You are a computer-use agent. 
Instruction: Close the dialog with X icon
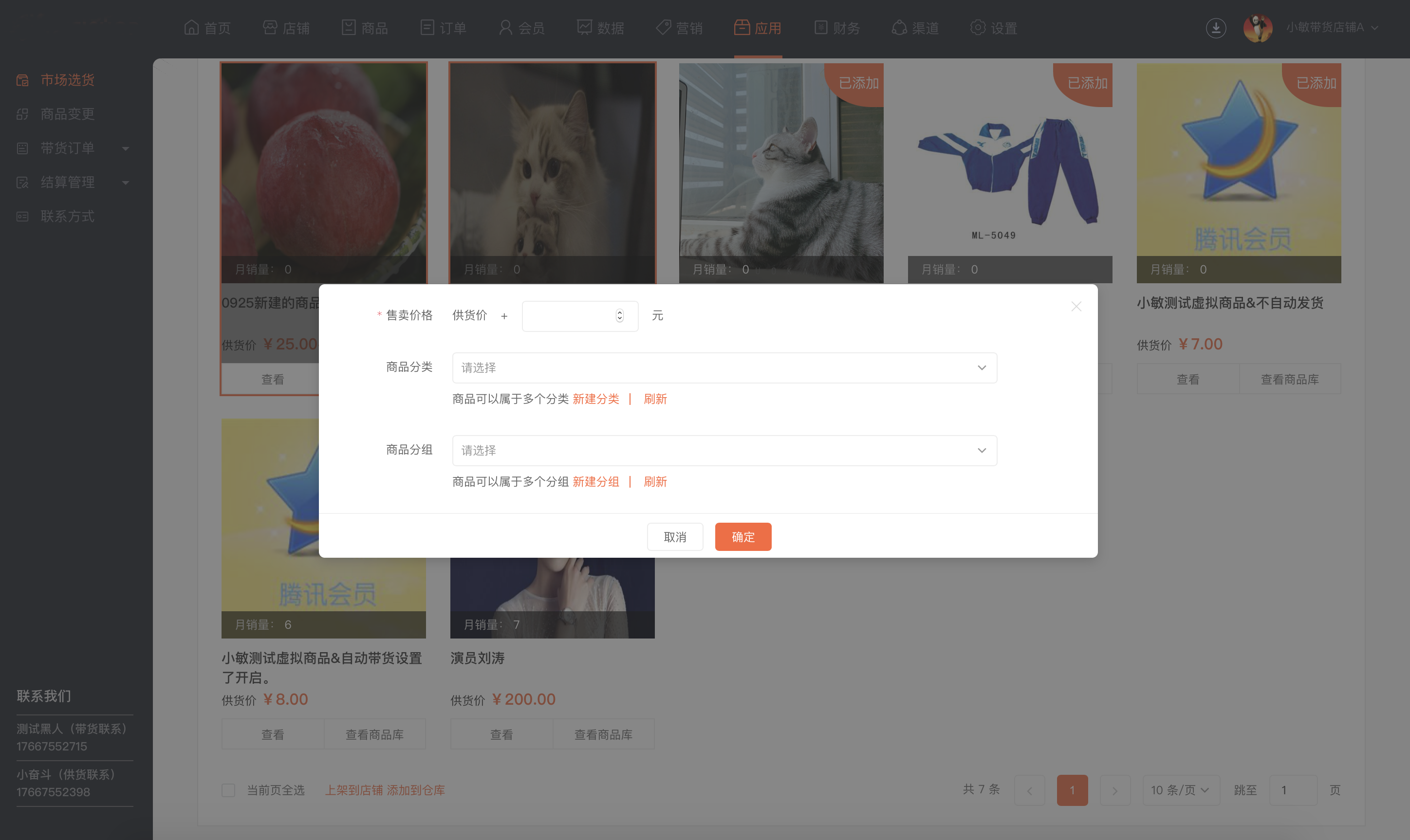1076,307
